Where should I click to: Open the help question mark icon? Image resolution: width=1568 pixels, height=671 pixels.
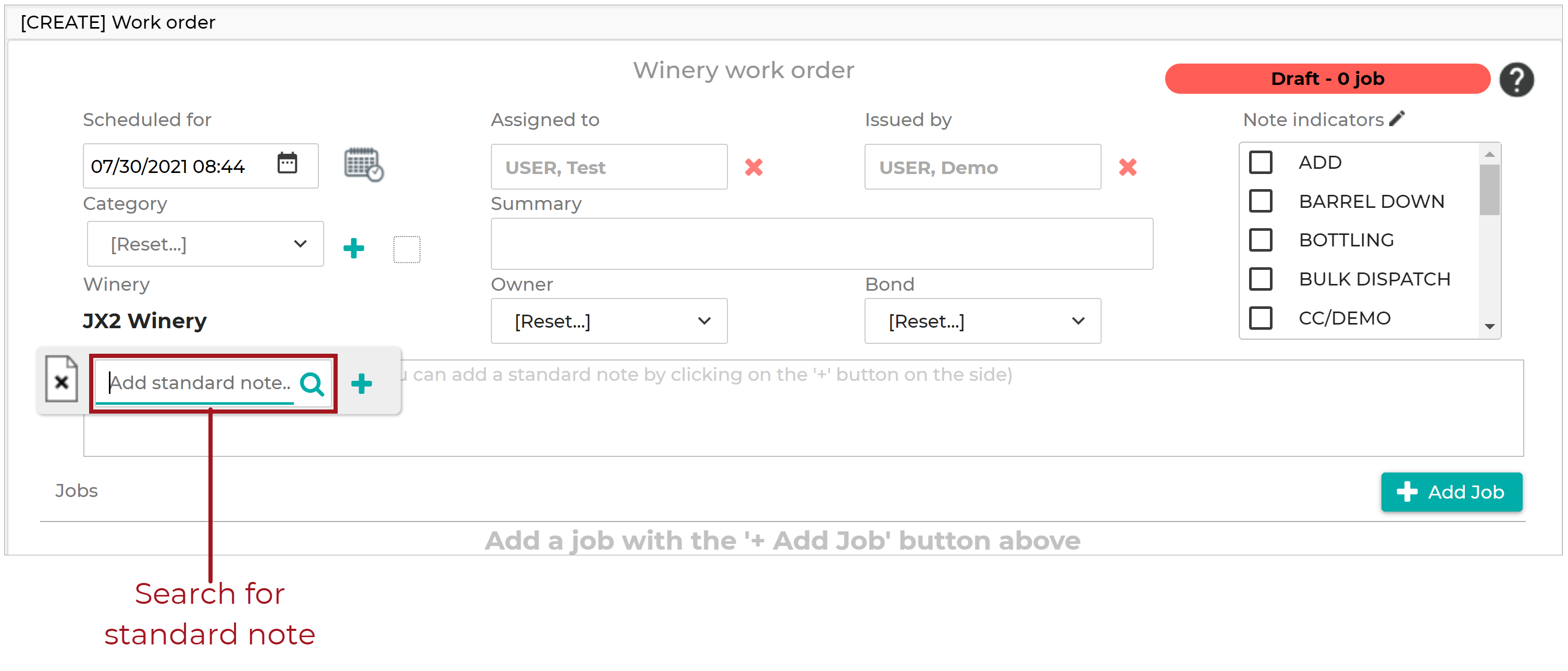(x=1517, y=79)
